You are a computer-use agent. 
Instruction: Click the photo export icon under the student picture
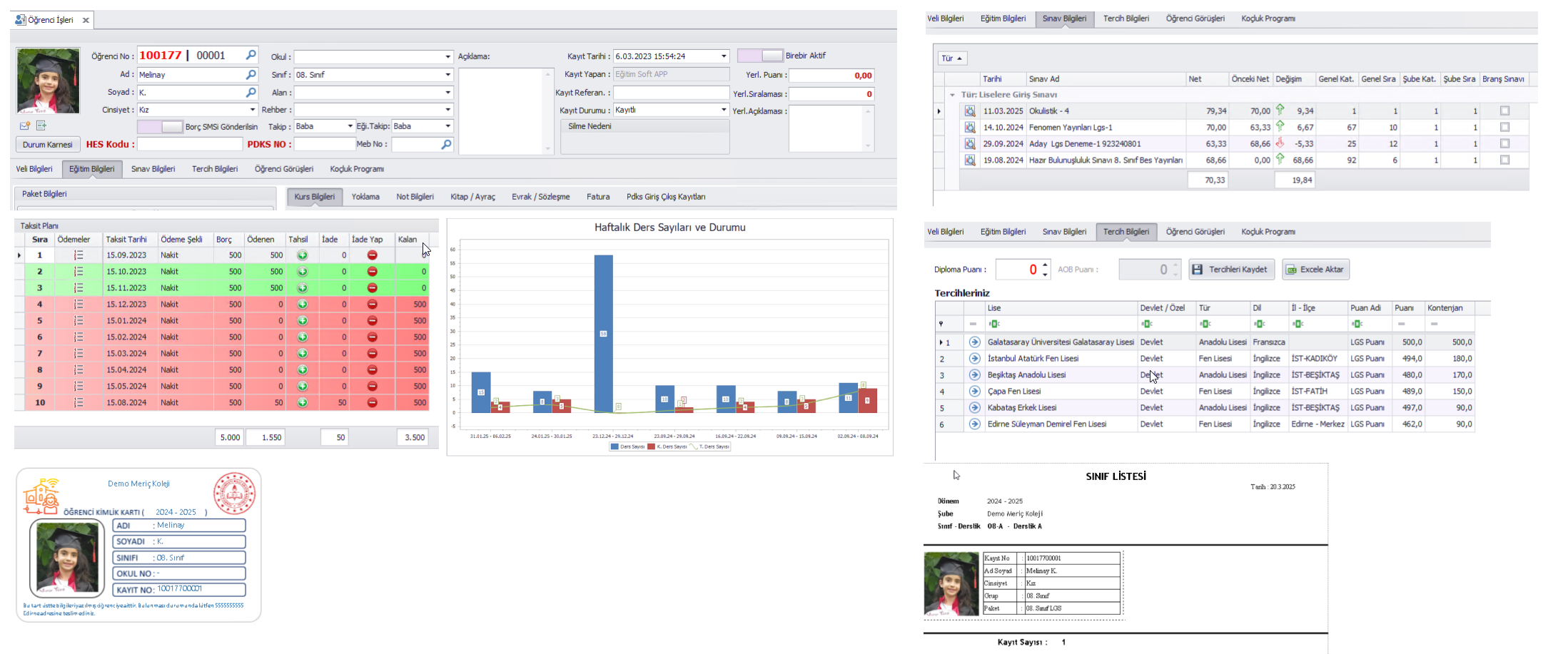pos(41,126)
